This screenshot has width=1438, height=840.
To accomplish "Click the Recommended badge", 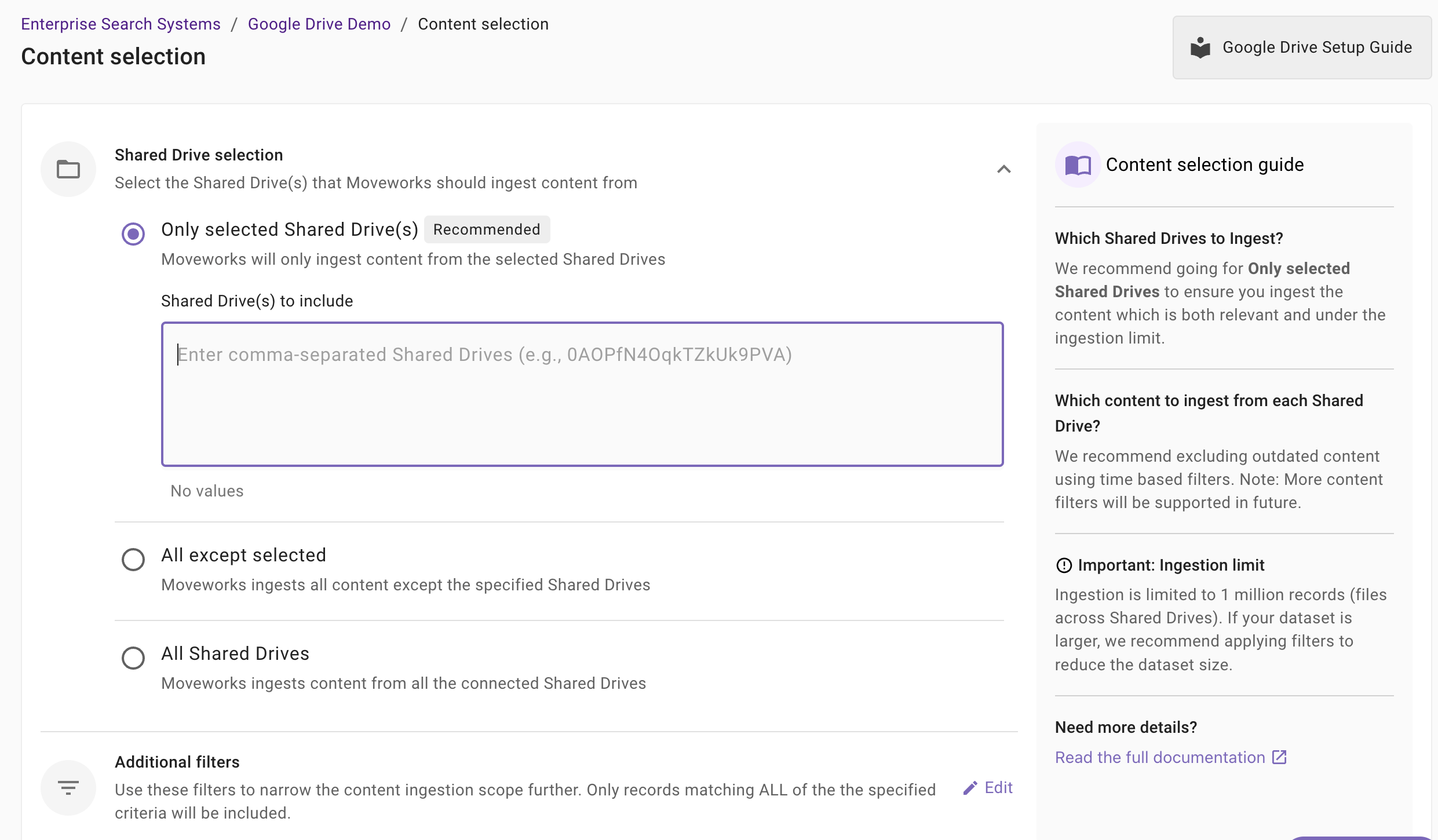I will (486, 229).
